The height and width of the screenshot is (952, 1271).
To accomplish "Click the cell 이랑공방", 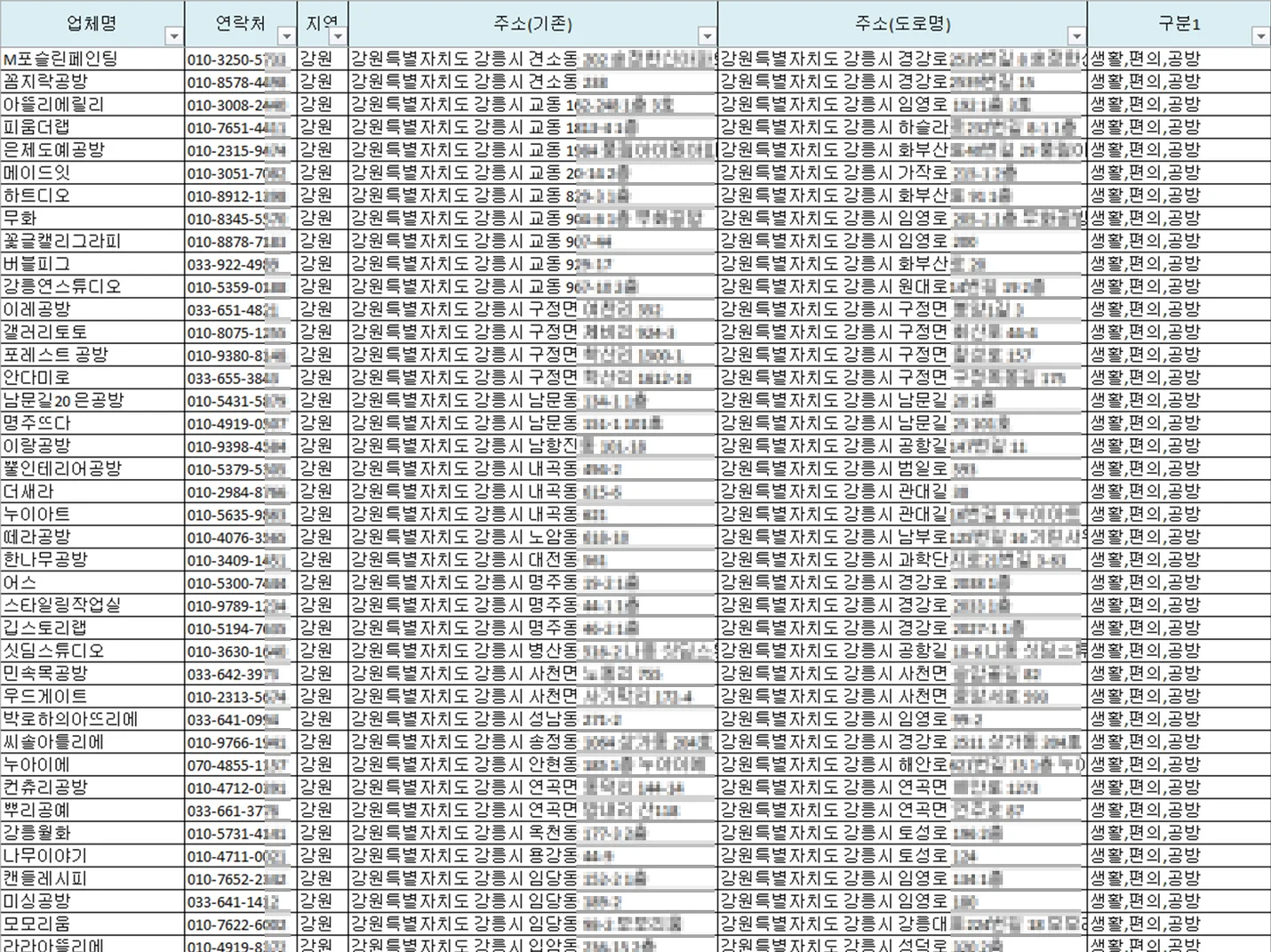I will (92, 445).
